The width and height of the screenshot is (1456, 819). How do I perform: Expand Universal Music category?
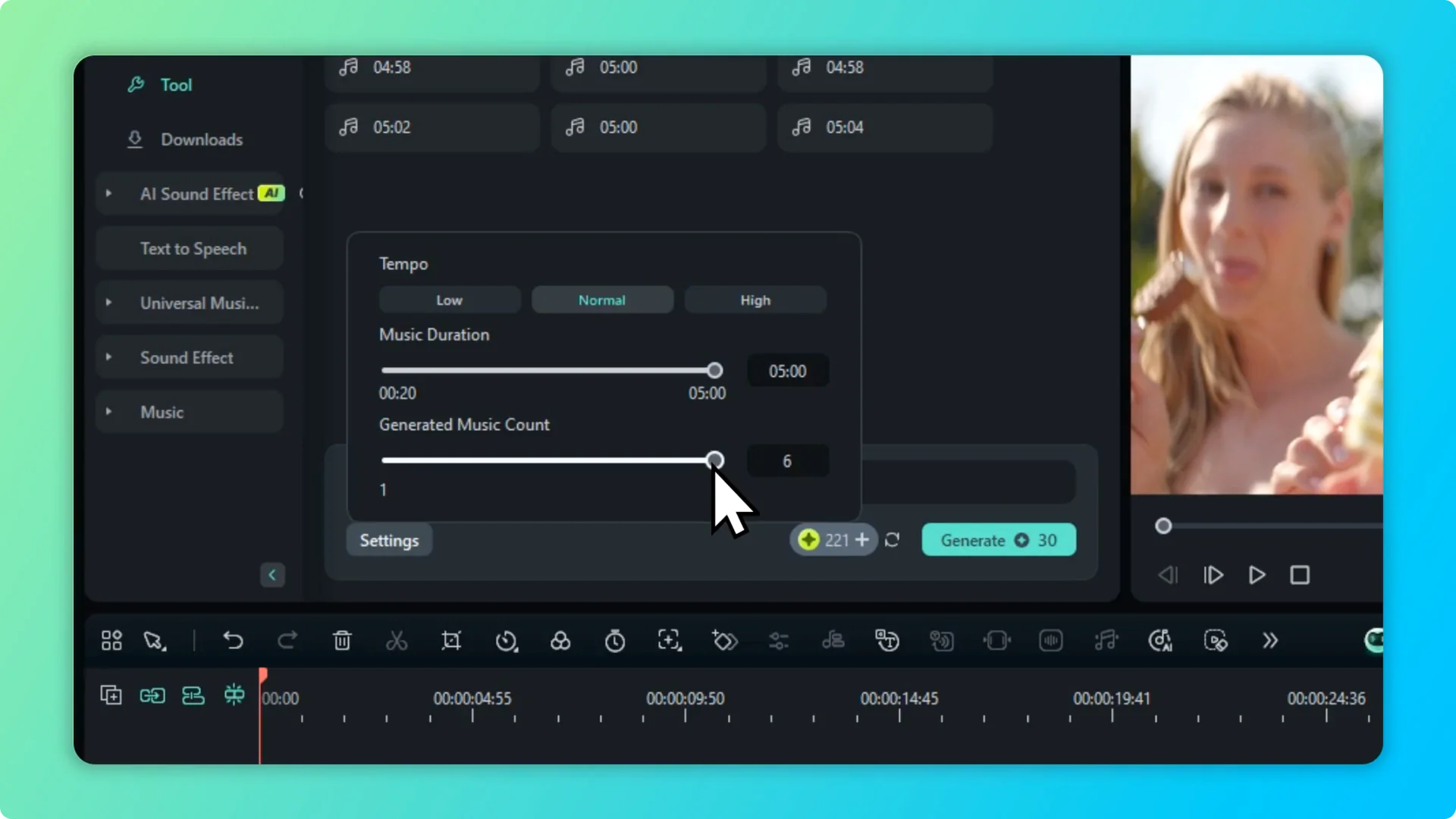tap(108, 303)
